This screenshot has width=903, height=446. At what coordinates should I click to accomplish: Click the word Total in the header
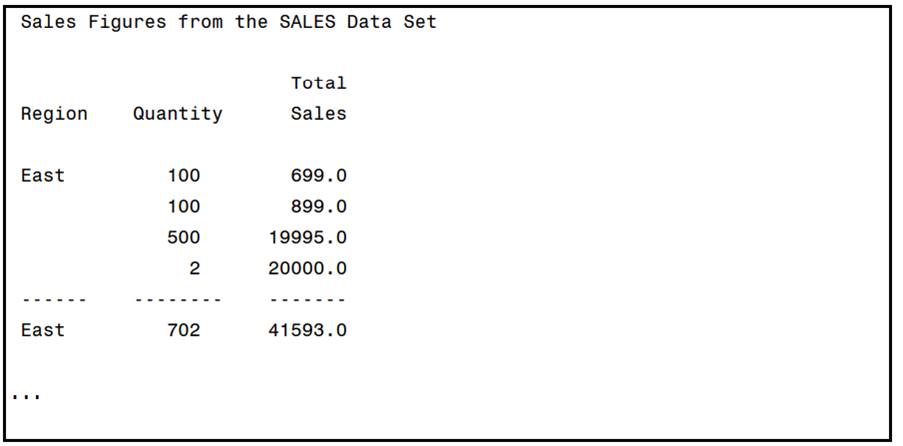pos(318,83)
